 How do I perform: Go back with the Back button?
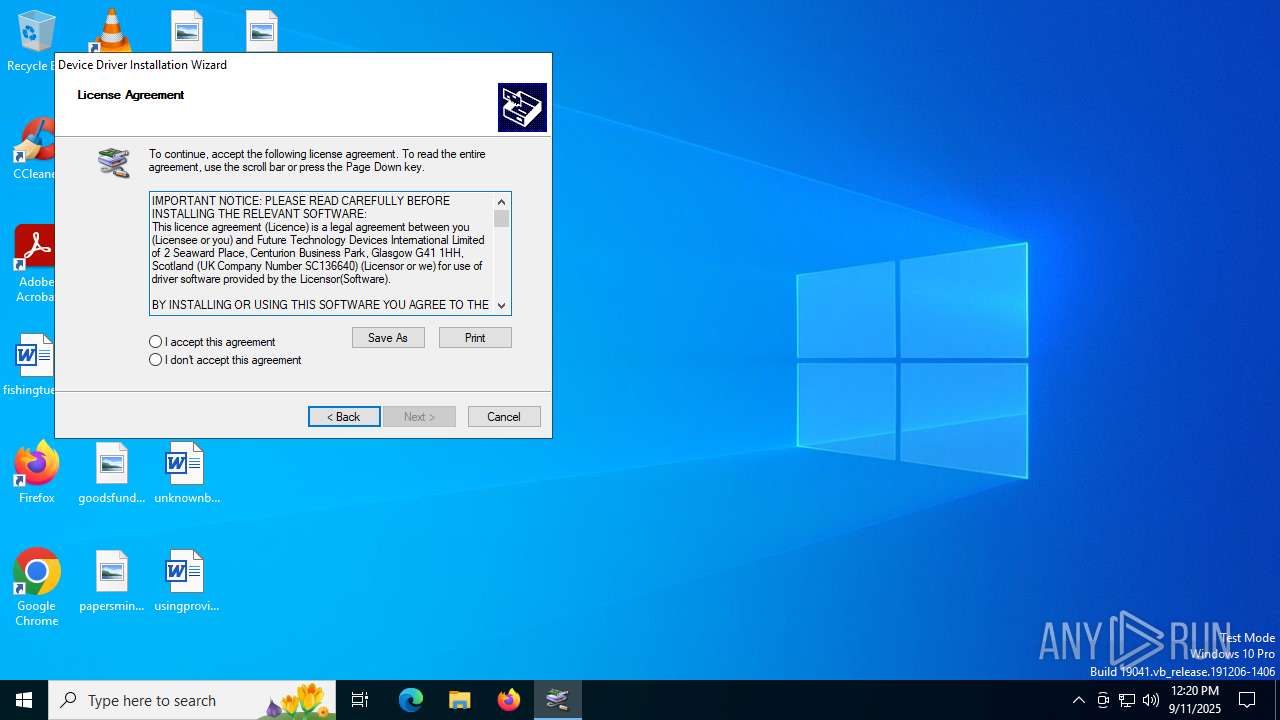(344, 417)
